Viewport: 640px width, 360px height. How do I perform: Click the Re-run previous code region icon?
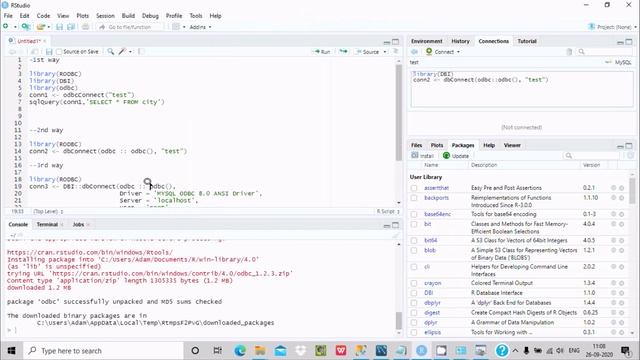tap(343, 51)
